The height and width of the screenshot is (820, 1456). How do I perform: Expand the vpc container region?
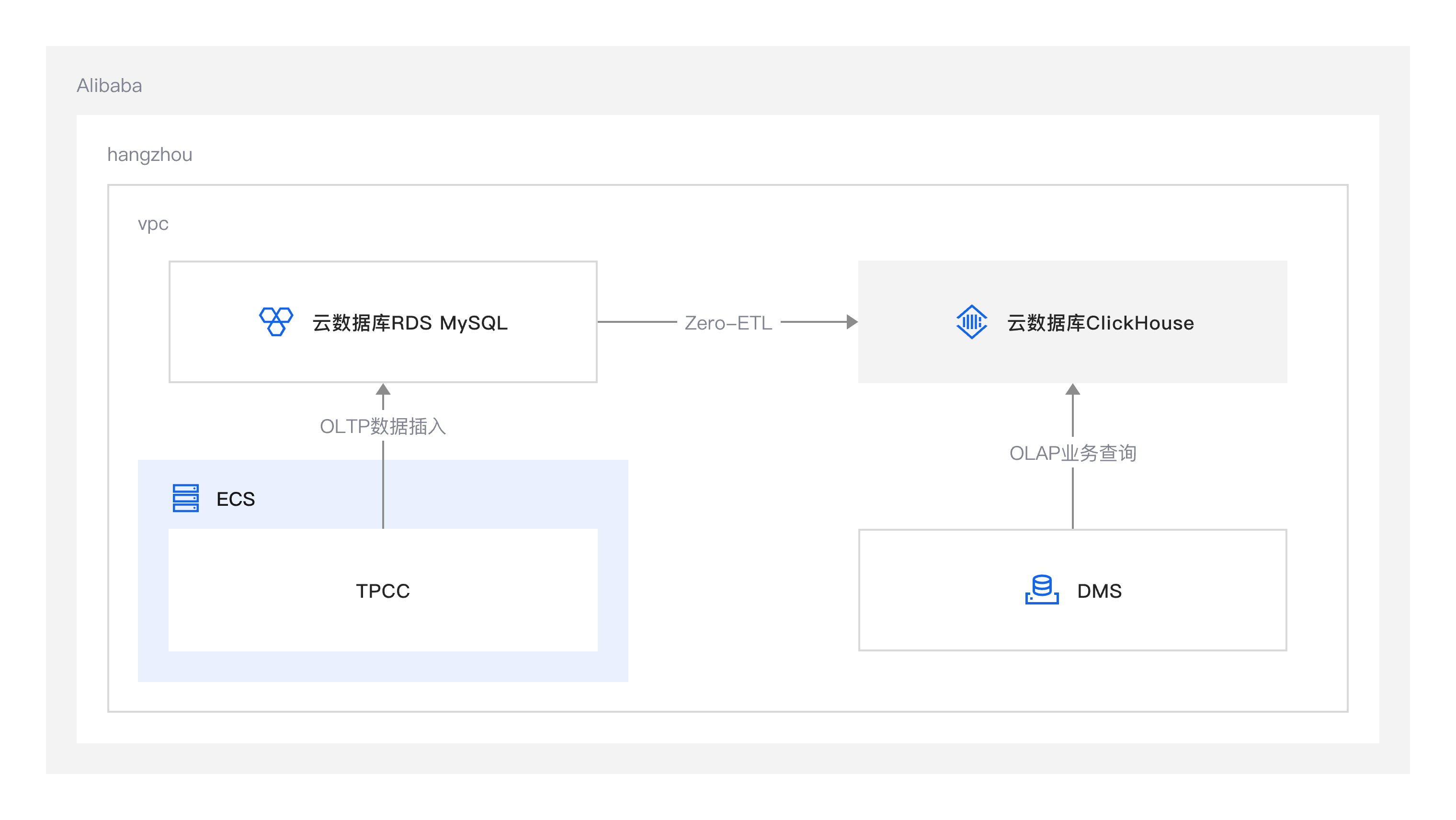pyautogui.click(x=153, y=224)
